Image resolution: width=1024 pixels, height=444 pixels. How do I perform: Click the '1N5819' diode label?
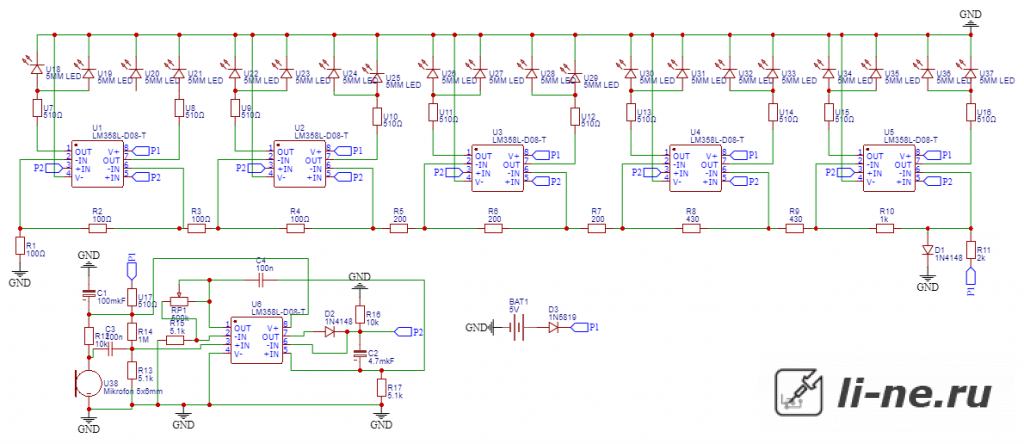[562, 317]
